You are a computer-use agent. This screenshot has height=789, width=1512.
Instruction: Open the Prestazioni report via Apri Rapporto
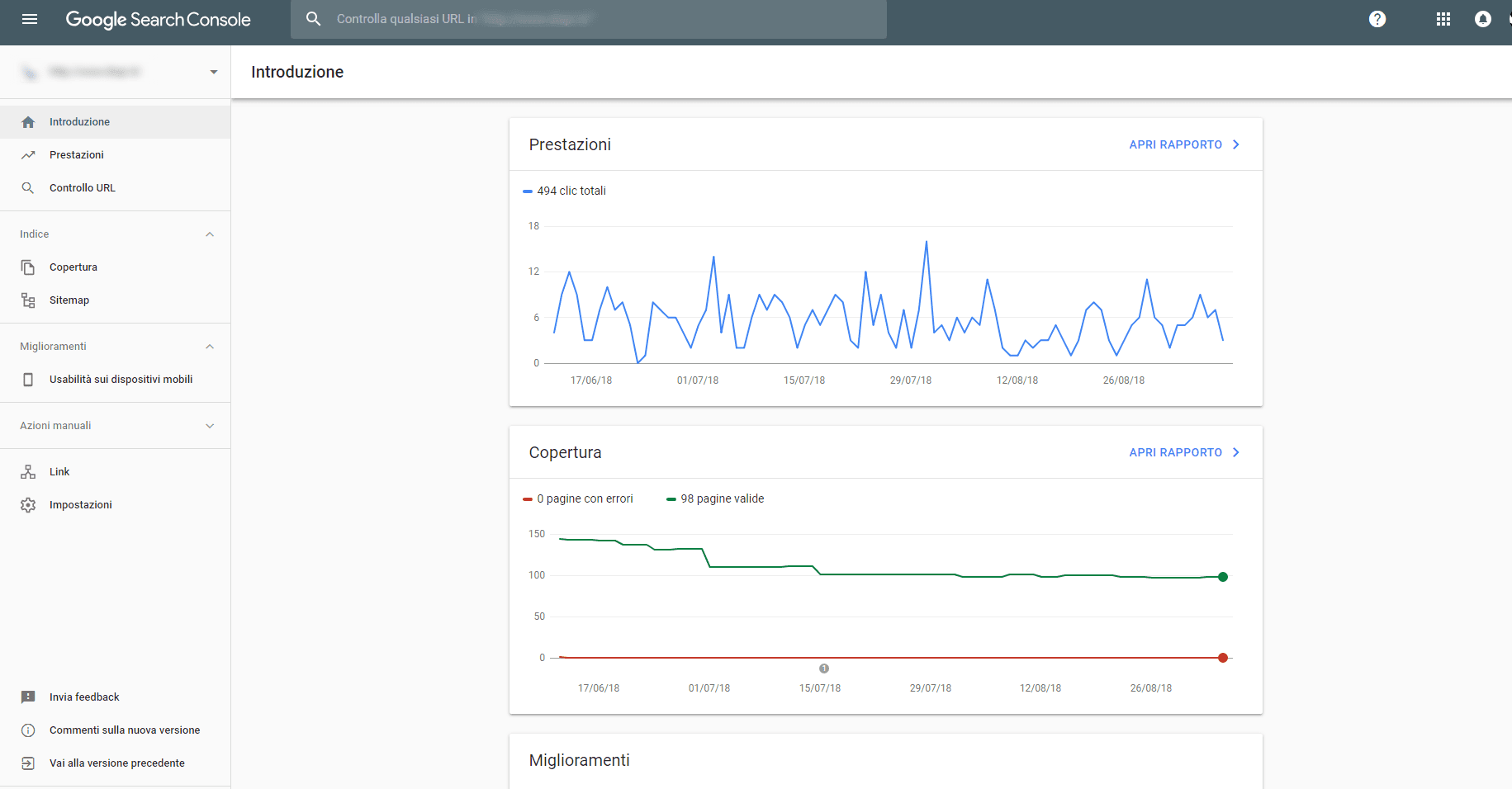1183,144
